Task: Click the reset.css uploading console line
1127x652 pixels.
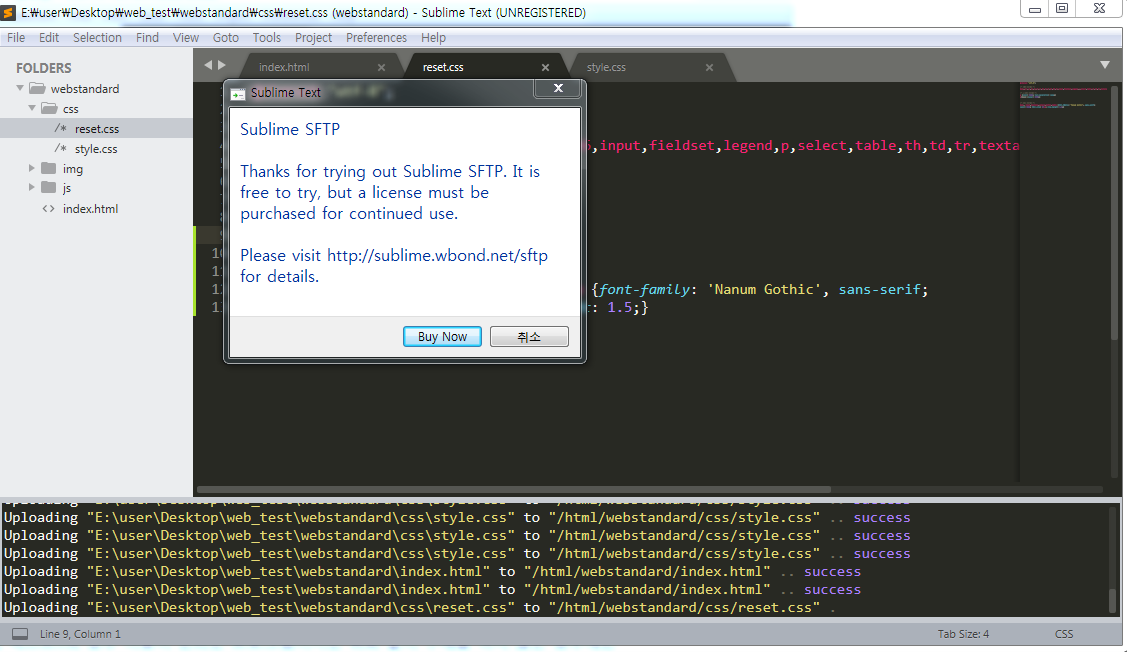Action: (x=420, y=607)
